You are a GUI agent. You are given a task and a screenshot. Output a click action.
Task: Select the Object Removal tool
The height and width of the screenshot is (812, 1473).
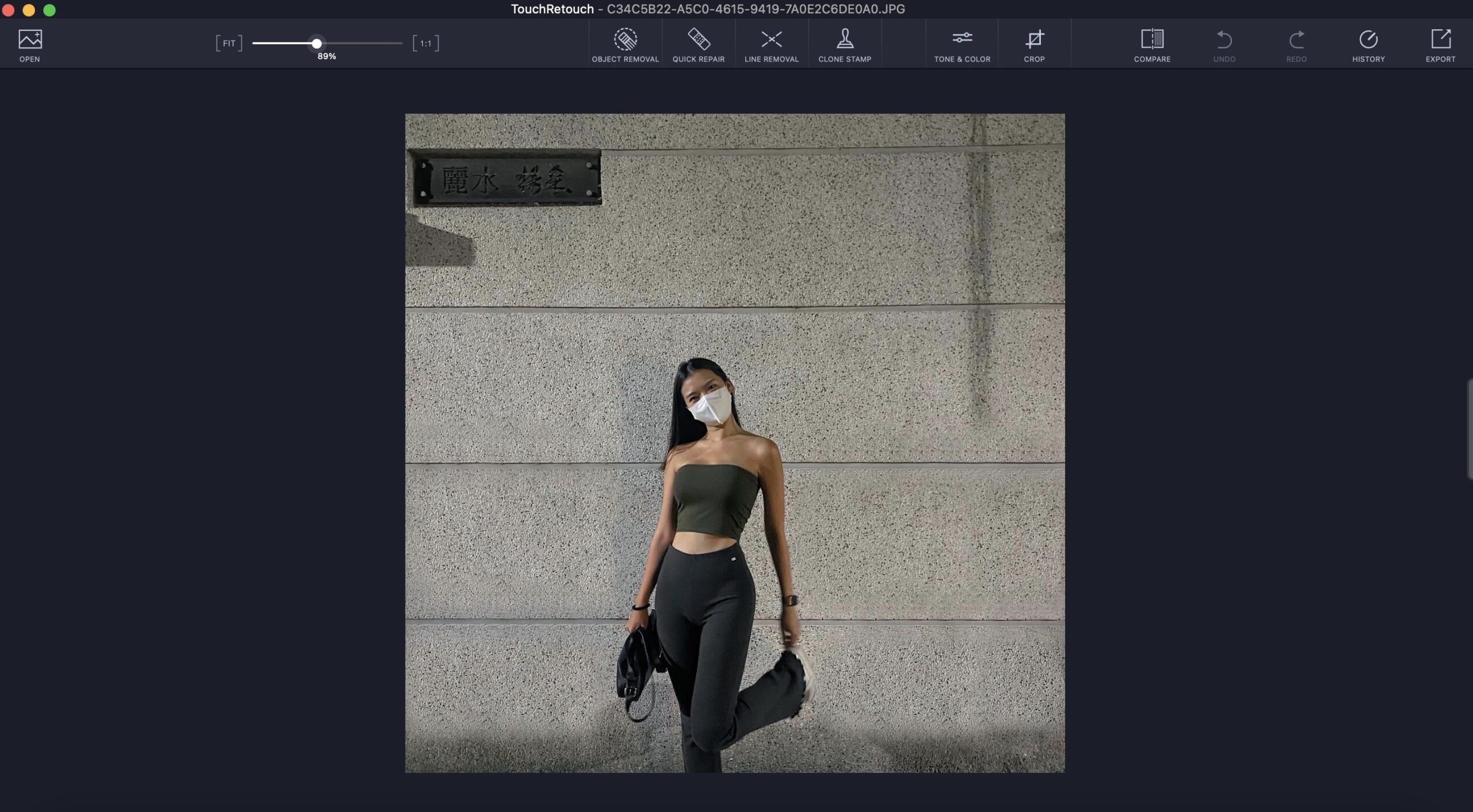pyautogui.click(x=625, y=45)
